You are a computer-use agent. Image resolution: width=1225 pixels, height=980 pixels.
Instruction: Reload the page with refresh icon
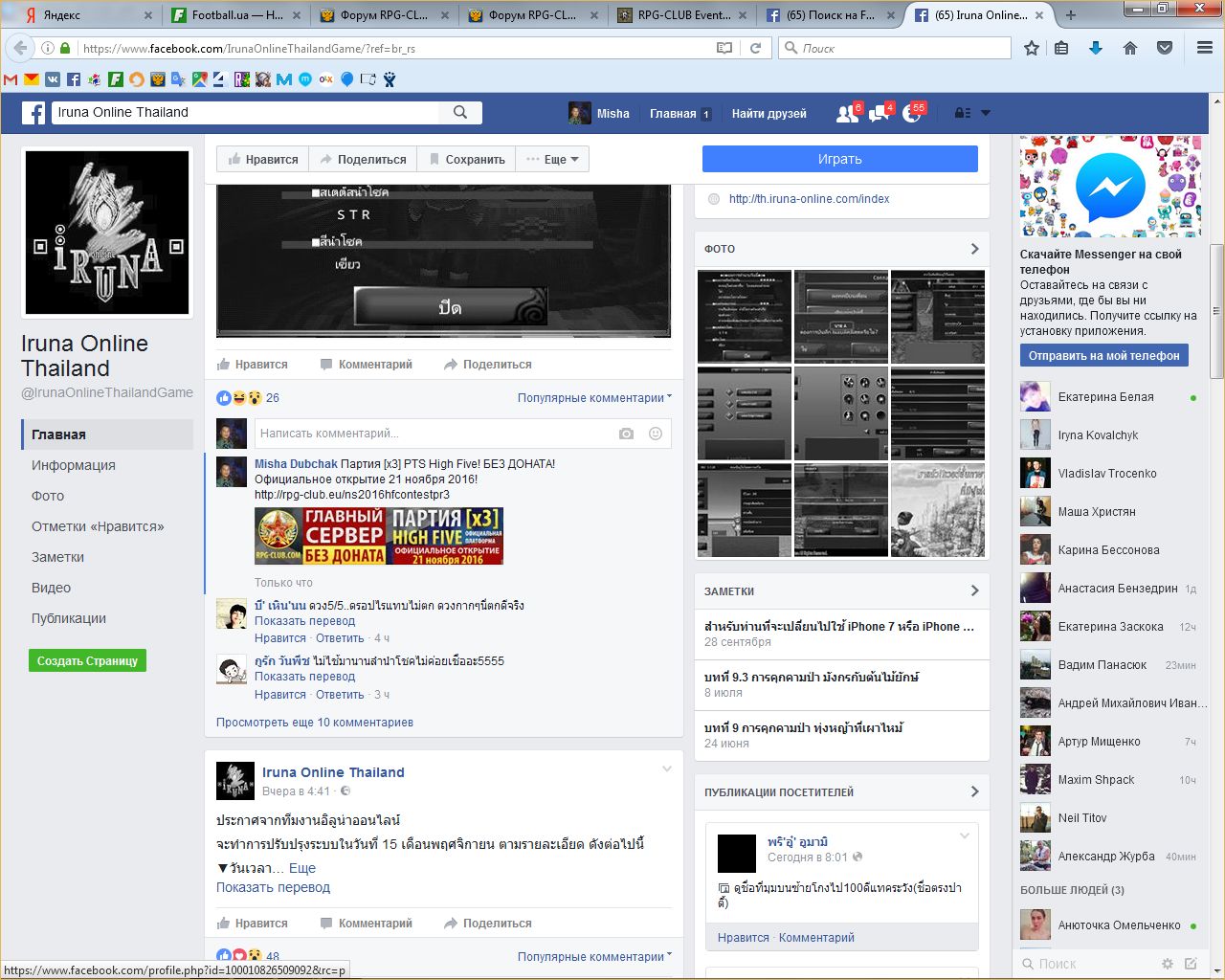[x=755, y=48]
